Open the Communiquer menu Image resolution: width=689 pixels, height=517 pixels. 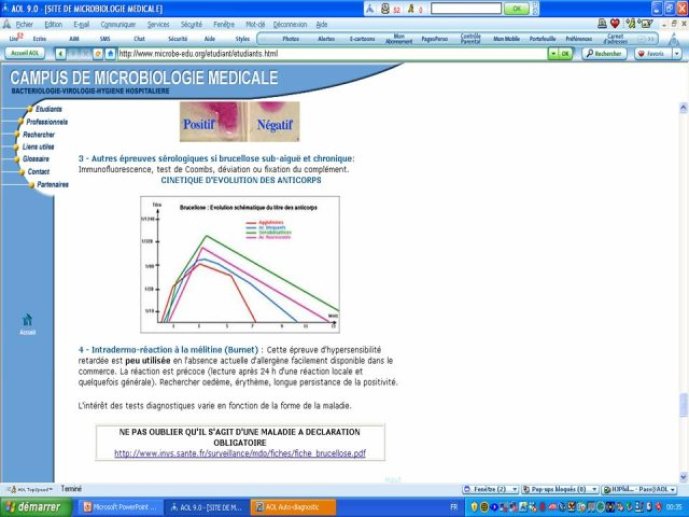click(118, 25)
